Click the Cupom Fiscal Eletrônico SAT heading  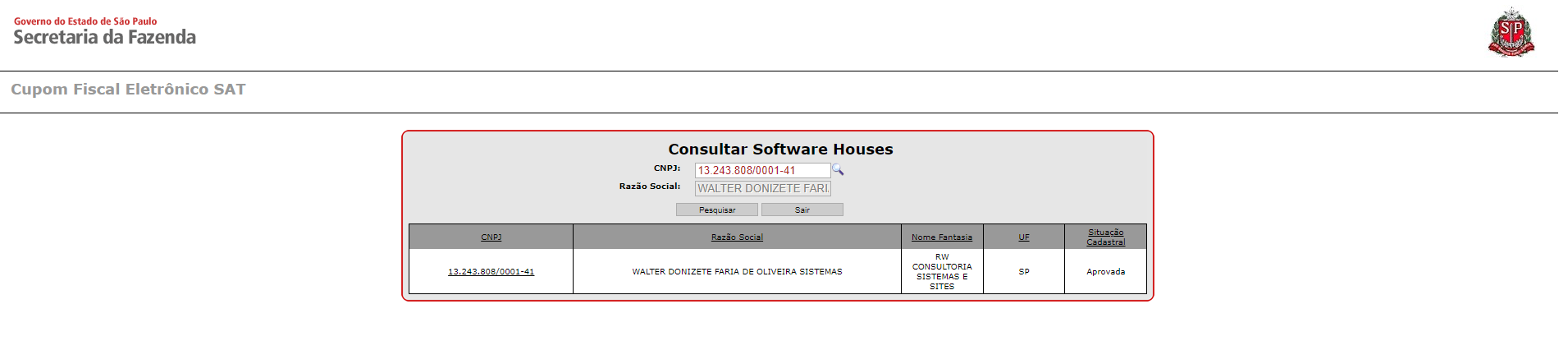[128, 89]
